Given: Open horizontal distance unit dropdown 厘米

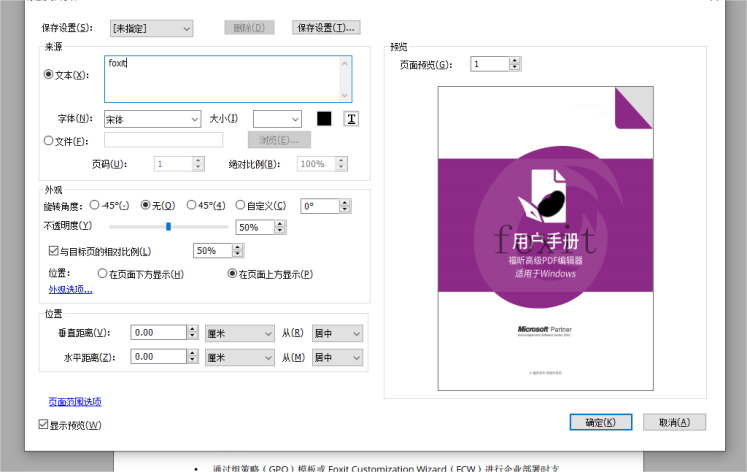Looking at the screenshot, I should 240,357.
